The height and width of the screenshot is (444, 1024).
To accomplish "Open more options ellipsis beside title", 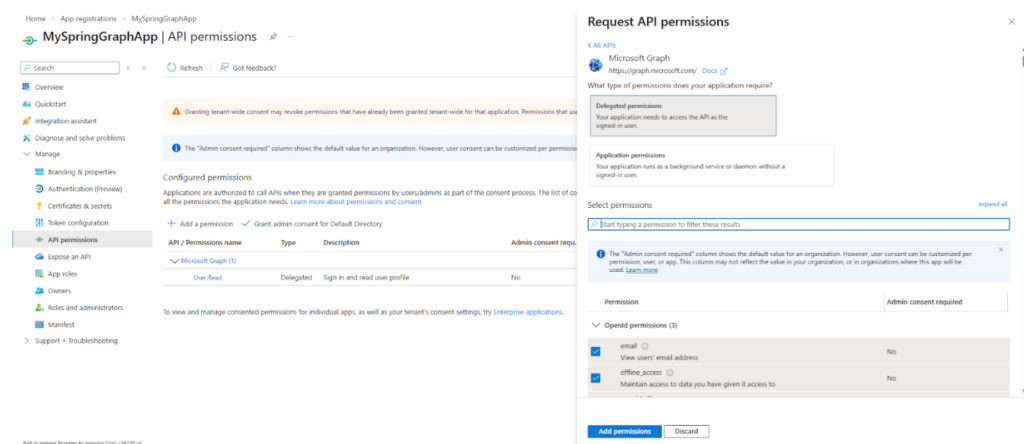I will tap(290, 37).
